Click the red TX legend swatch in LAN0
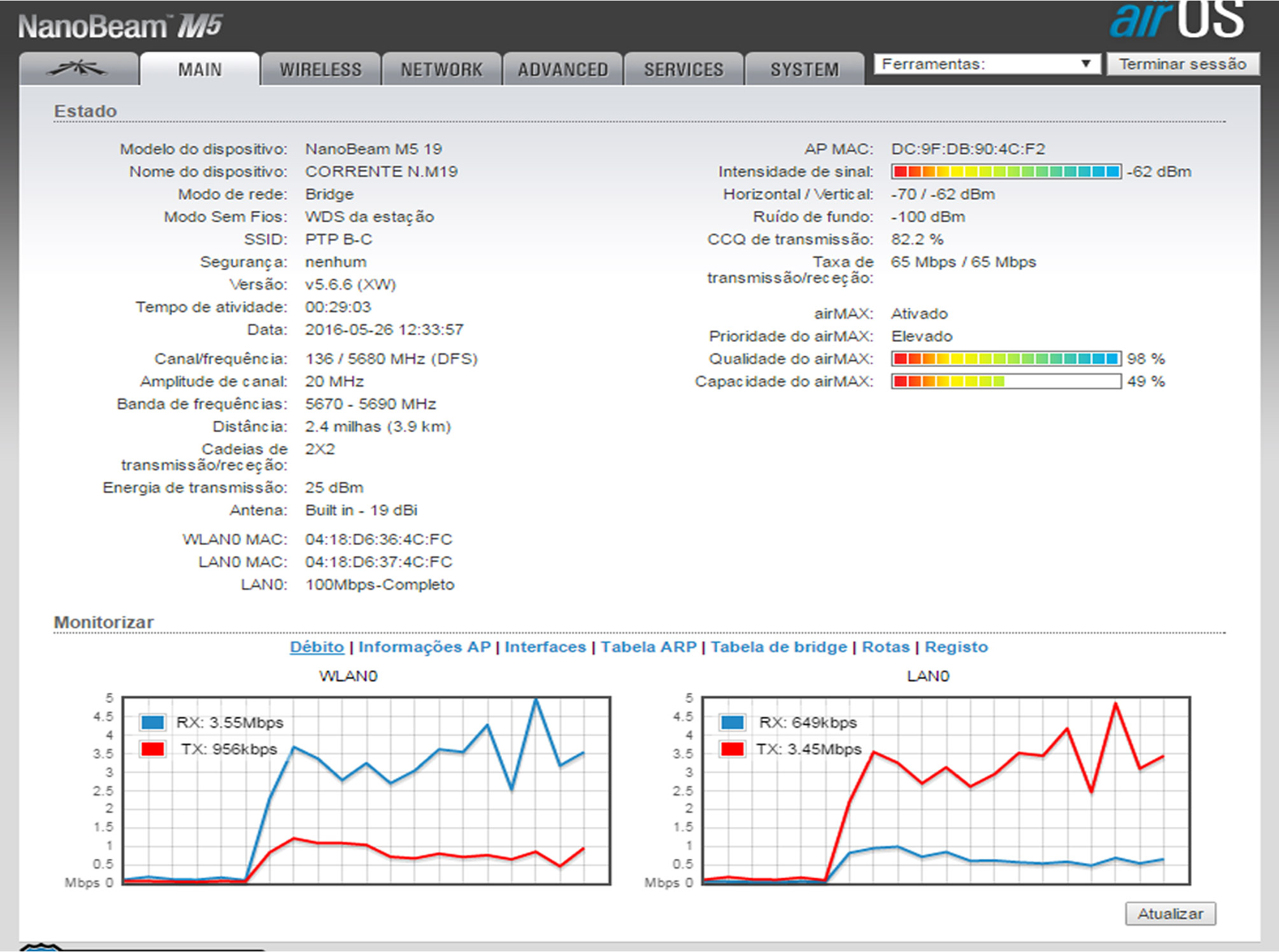This screenshot has height=952, width=1279. tap(732, 749)
